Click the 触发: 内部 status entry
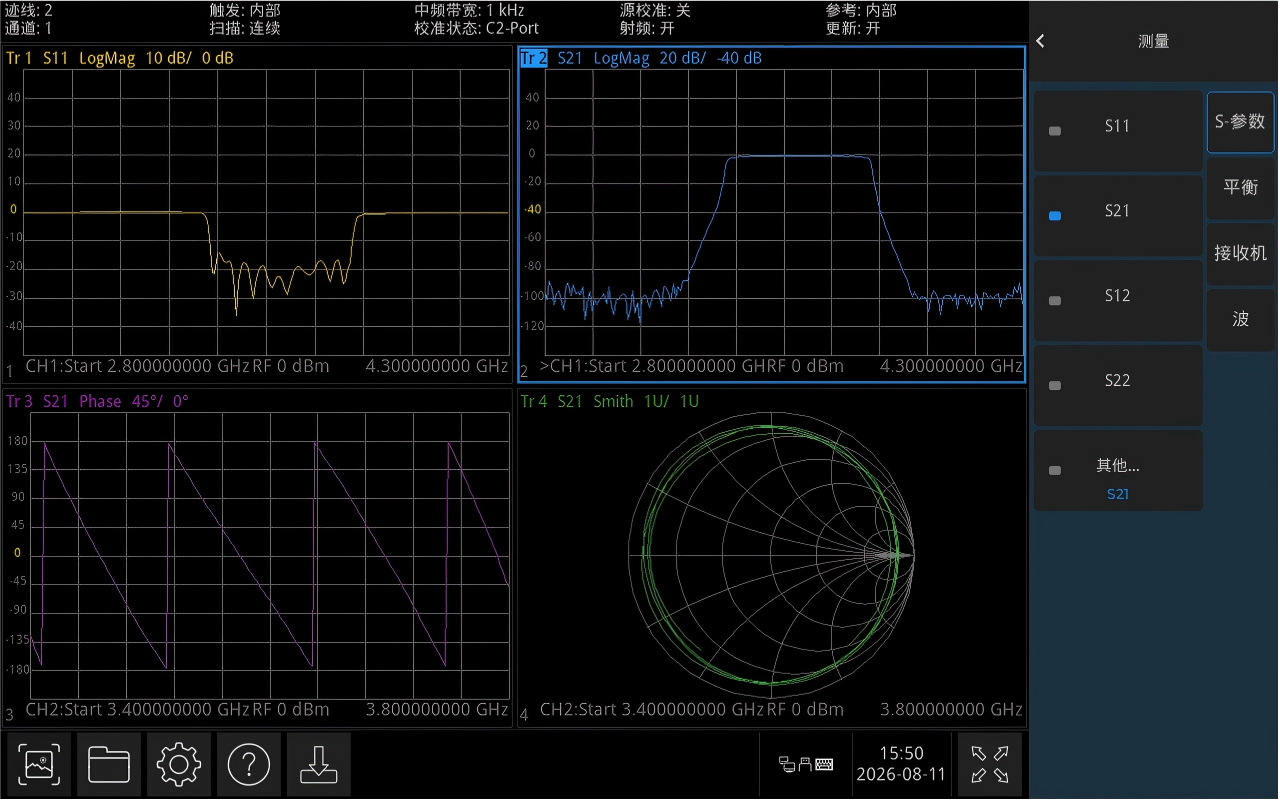Screen dimensions: 1280x800 coord(245,10)
